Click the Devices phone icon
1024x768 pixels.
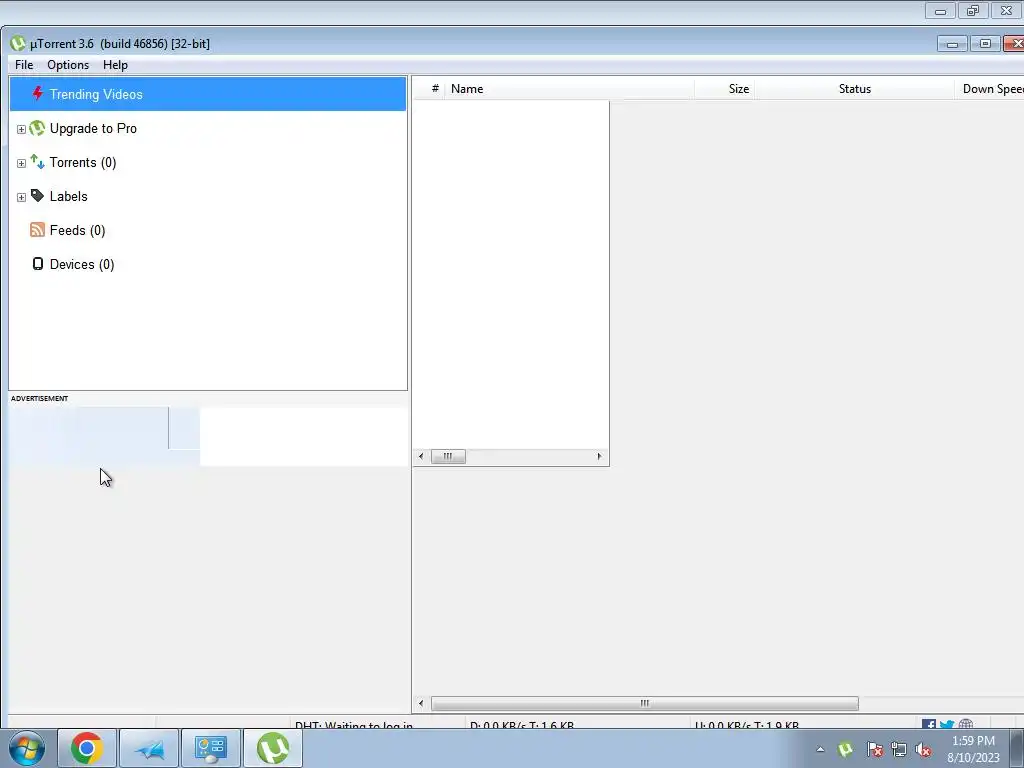pyautogui.click(x=38, y=264)
